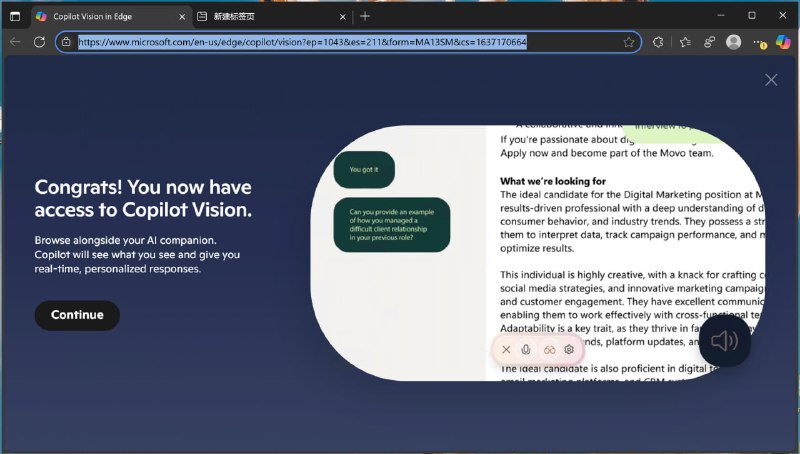Select the Copilot Vision in Edge tab
The image size is (800, 454).
(x=100, y=16)
